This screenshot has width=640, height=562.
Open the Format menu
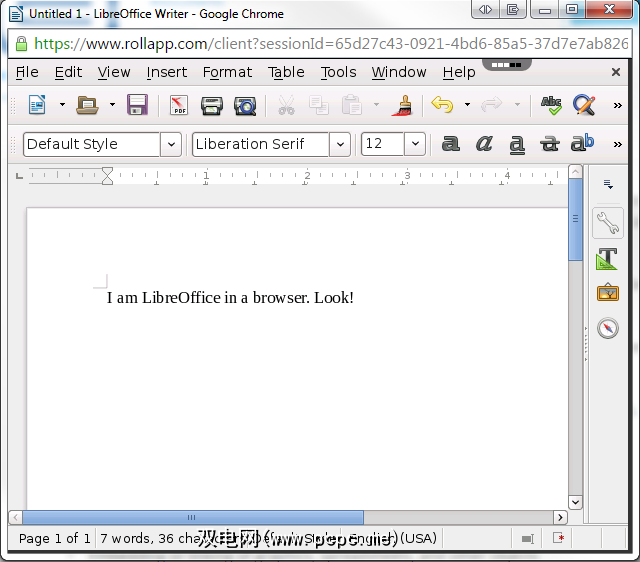(x=227, y=72)
